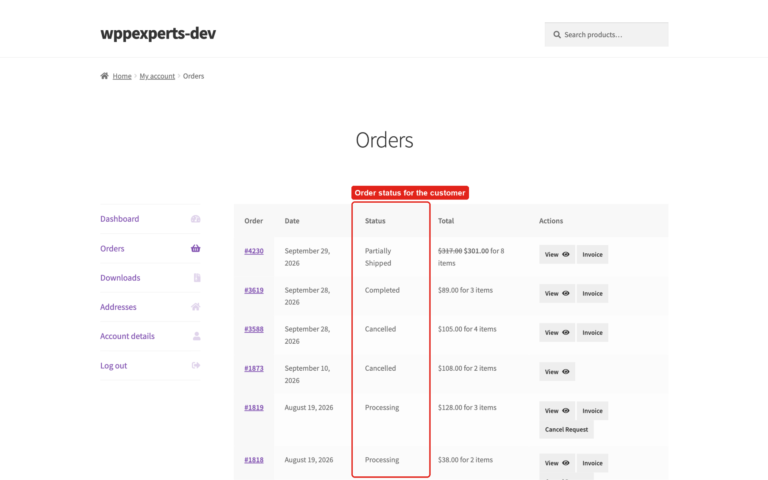Click the wppexperts-dev site title
768x480 pixels.
coord(158,33)
